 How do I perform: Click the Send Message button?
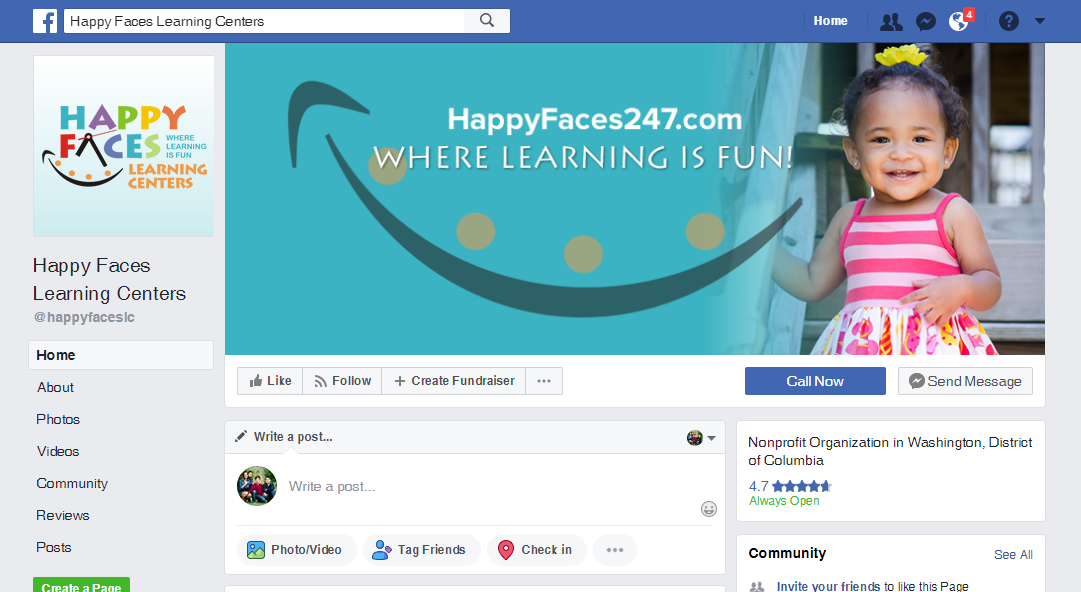965,381
